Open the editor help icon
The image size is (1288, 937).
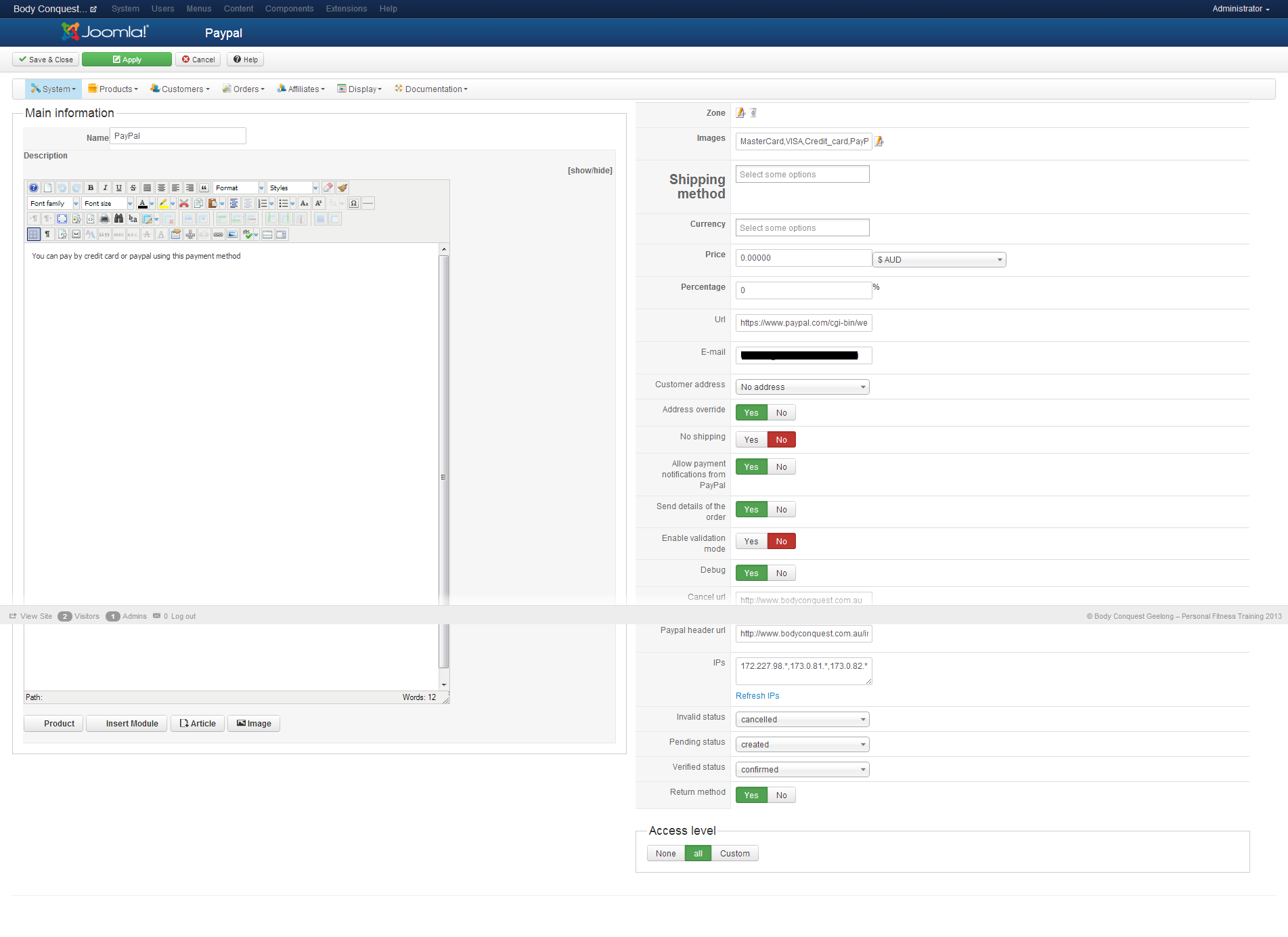(x=33, y=188)
